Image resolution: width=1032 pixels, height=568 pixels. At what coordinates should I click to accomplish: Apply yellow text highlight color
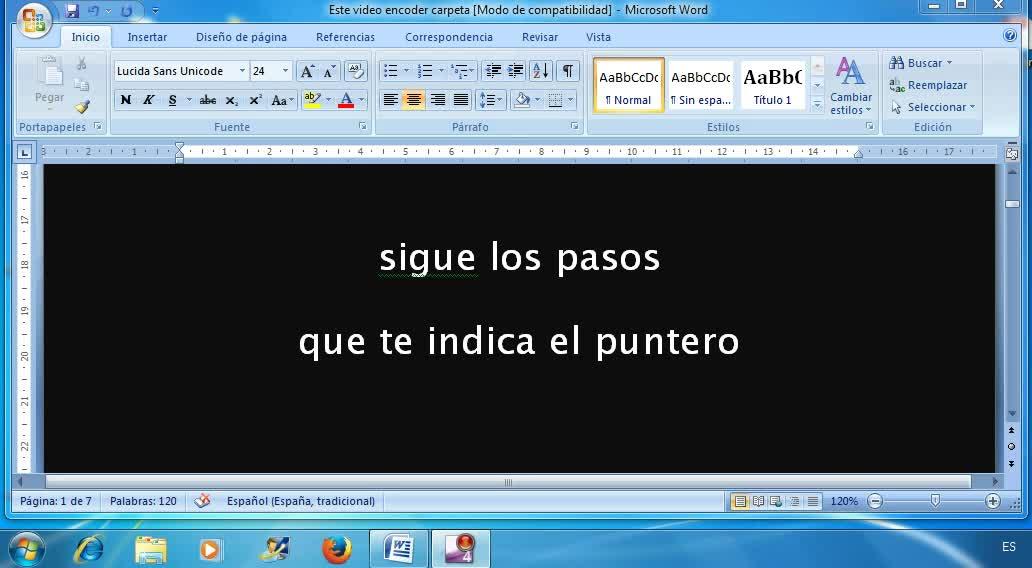tap(312, 100)
